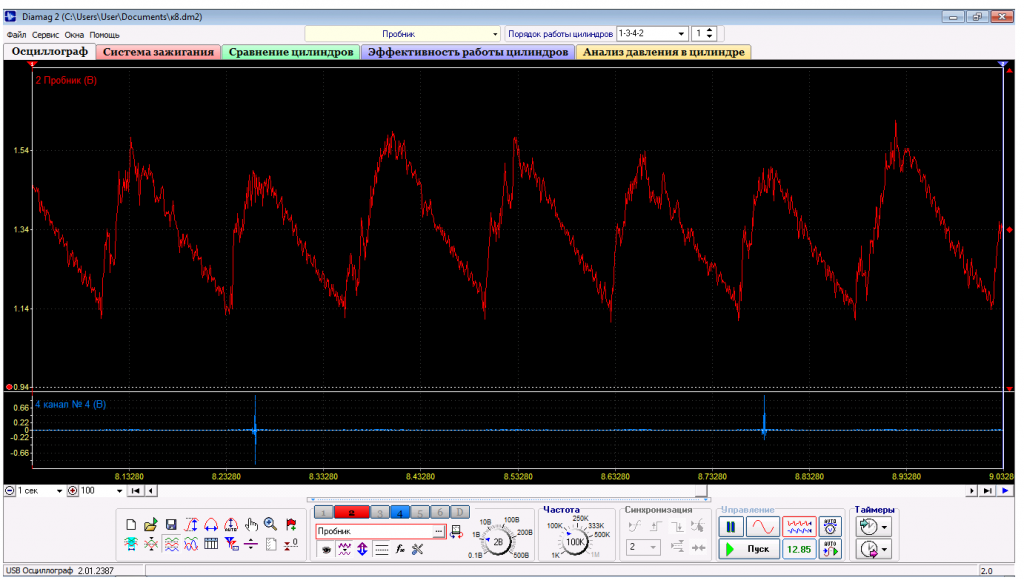This screenshot has height=580, width=1024.
Task: Expand the first timer dropdown arrow
Action: [x=885, y=527]
